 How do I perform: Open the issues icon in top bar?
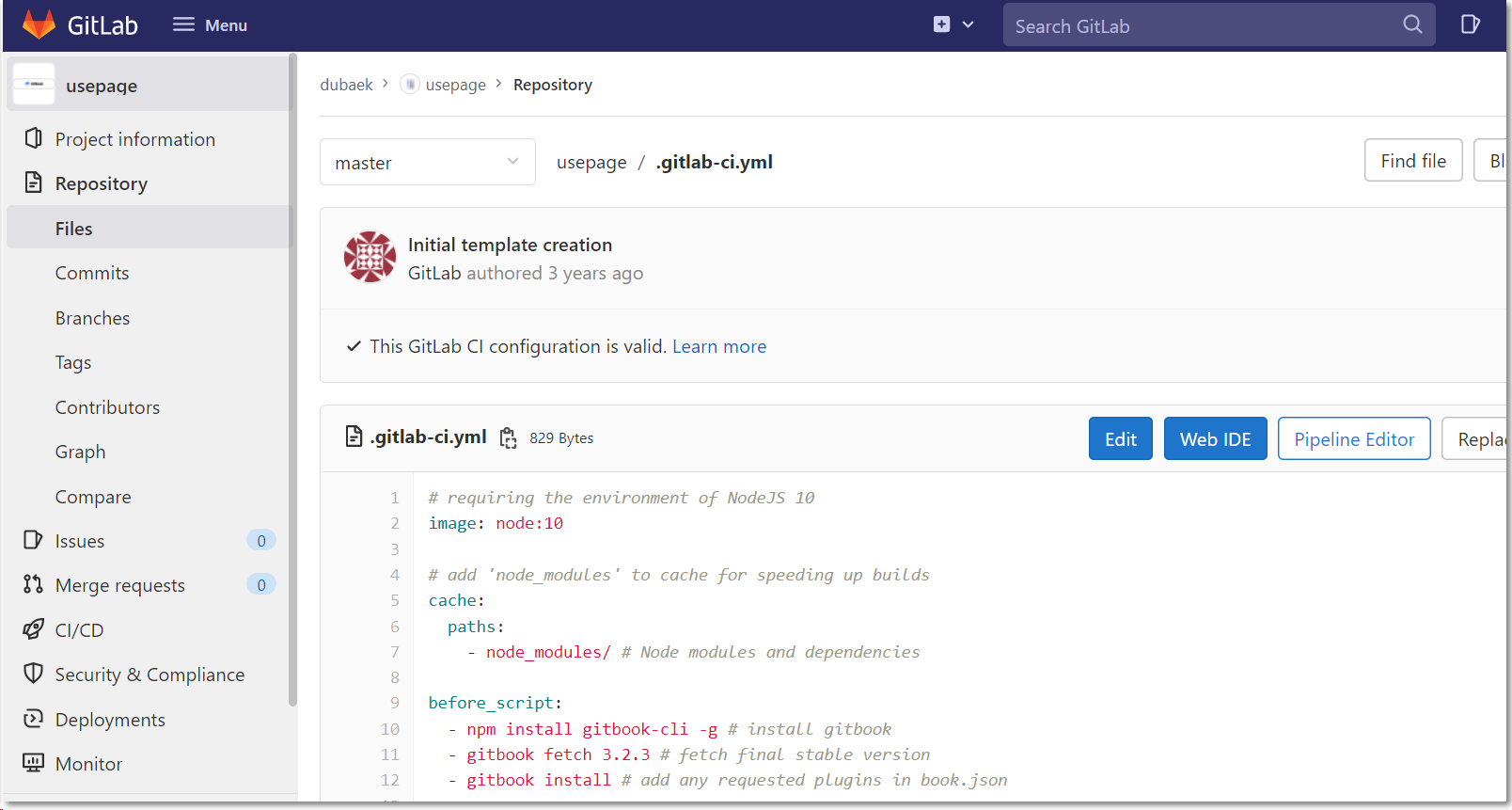click(x=1471, y=24)
